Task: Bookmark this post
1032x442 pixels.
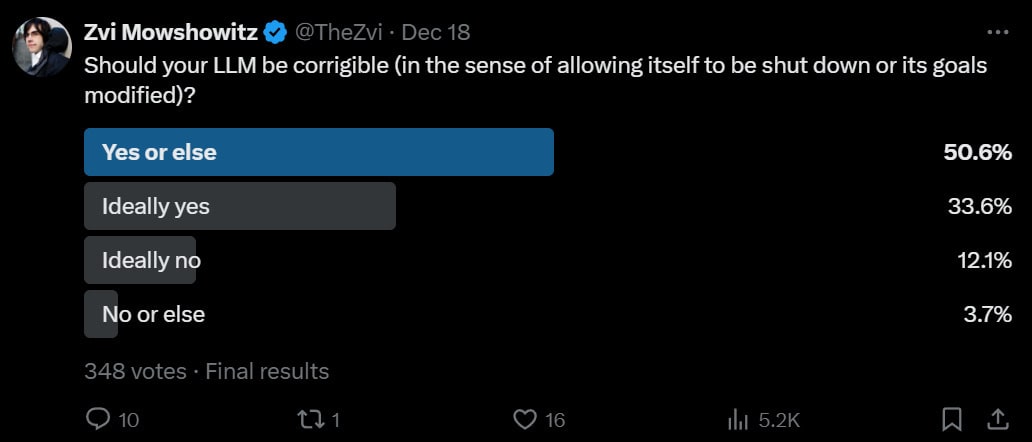Action: (x=953, y=418)
